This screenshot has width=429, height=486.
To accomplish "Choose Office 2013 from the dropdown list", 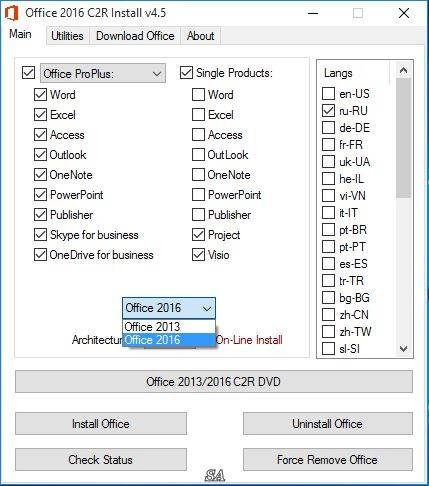I will click(169, 326).
